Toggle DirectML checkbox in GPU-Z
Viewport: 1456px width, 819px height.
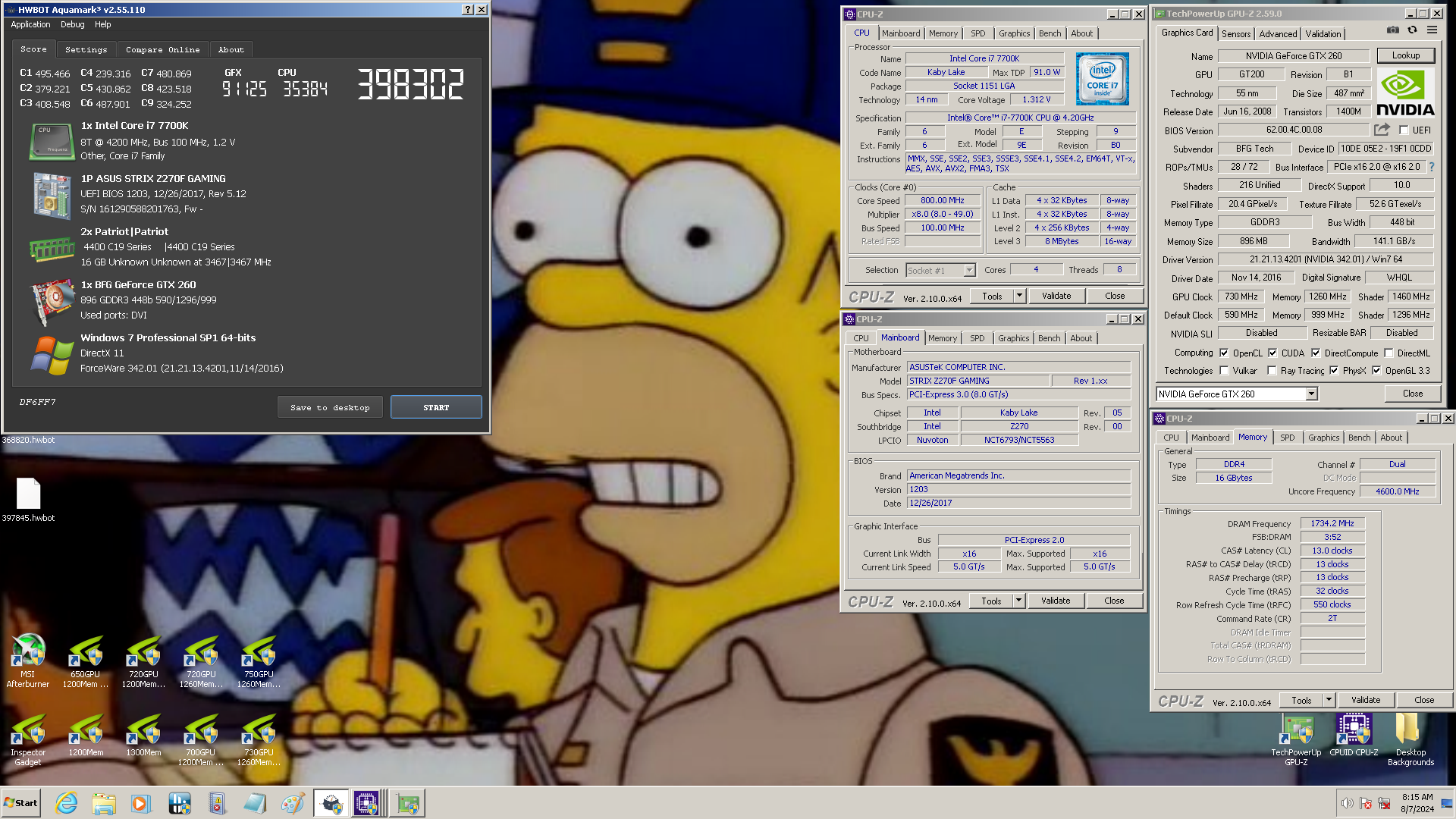[x=1389, y=353]
